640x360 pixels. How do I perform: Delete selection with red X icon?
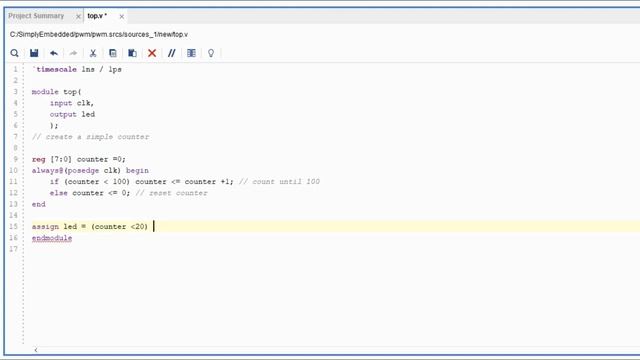click(x=152, y=53)
